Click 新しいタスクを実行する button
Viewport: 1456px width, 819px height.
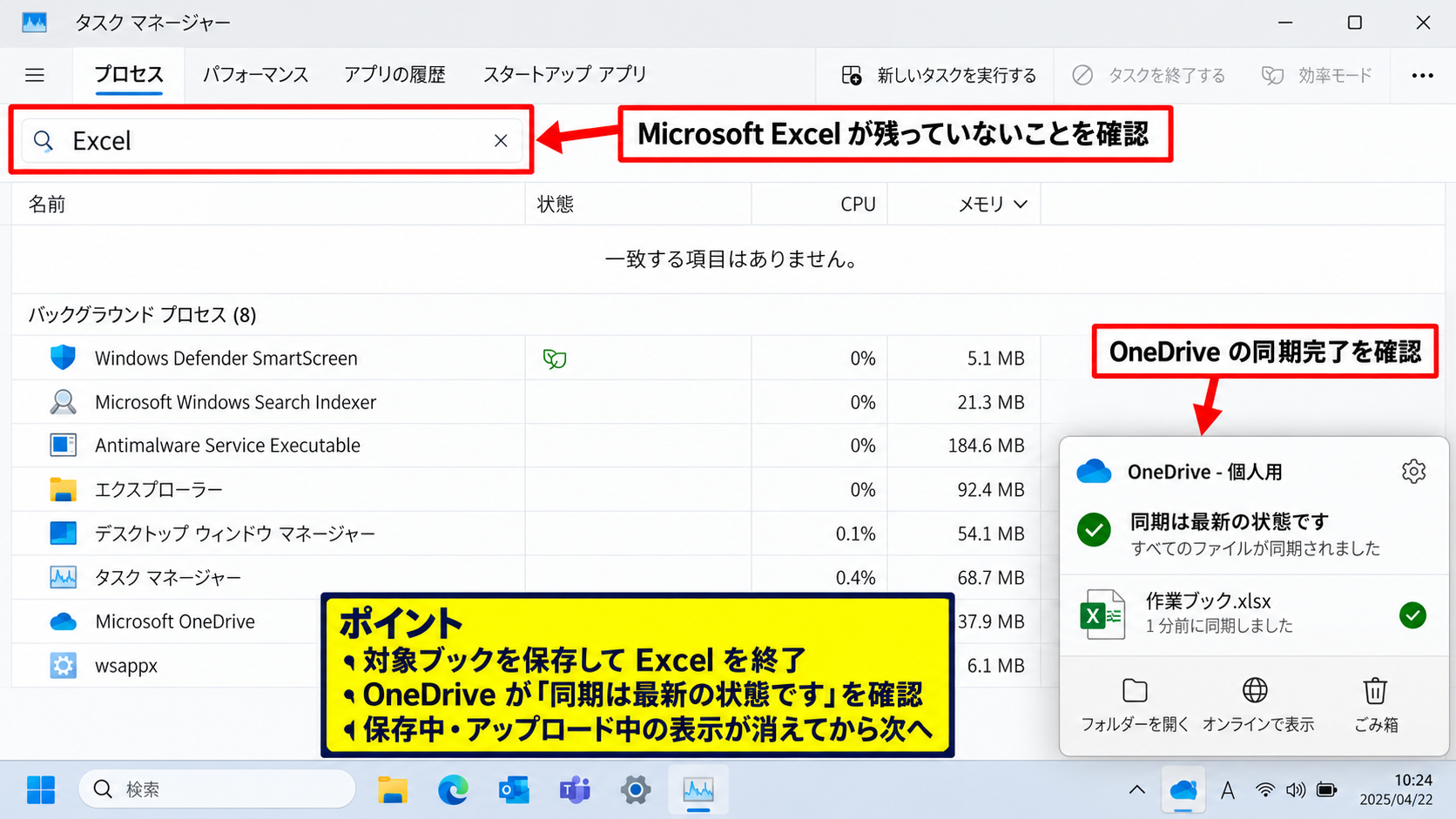(x=939, y=76)
